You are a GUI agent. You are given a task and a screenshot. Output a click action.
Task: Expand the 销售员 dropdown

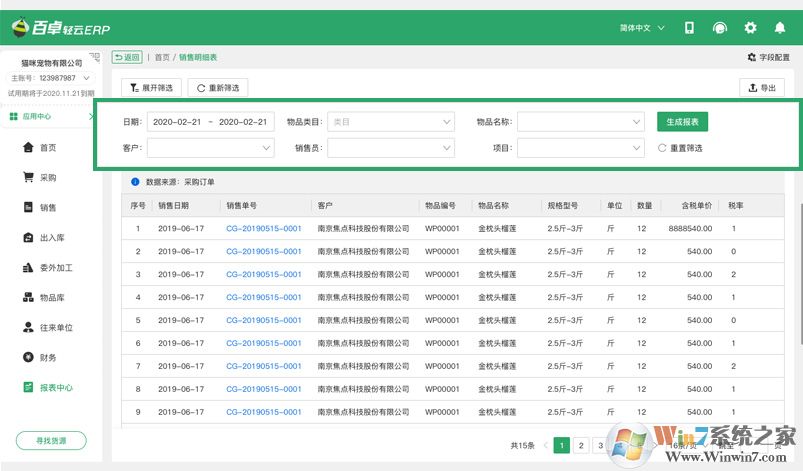[390, 148]
